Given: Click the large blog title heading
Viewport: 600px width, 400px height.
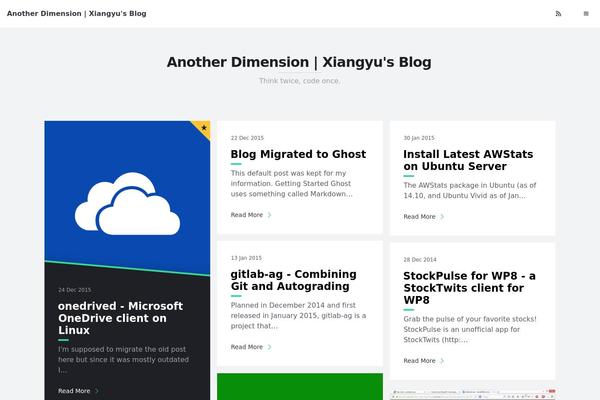Looking at the screenshot, I should pyautogui.click(x=299, y=62).
